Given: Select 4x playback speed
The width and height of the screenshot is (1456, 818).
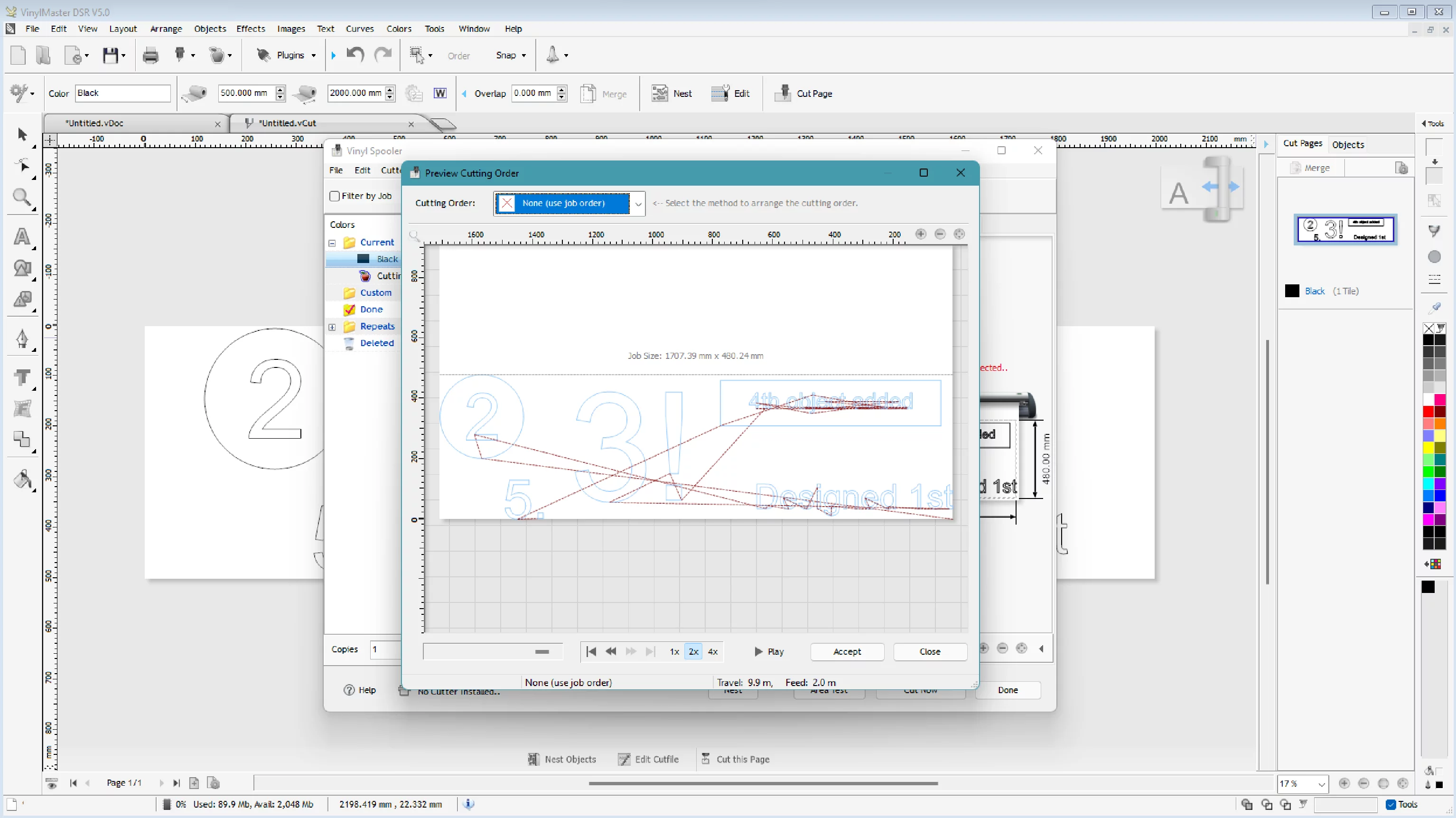Looking at the screenshot, I should (713, 651).
